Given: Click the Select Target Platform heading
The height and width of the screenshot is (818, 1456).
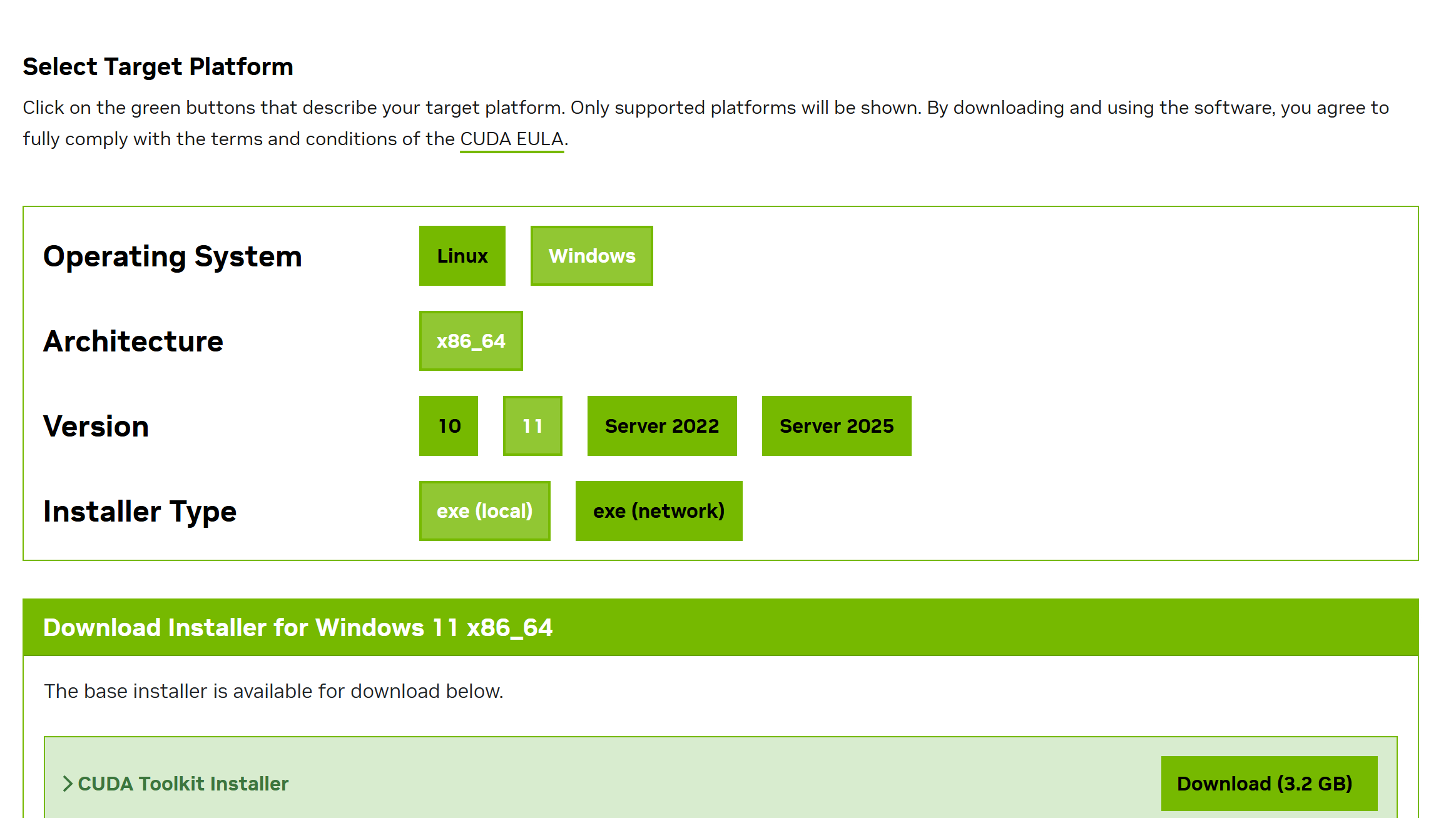Looking at the screenshot, I should 158,66.
